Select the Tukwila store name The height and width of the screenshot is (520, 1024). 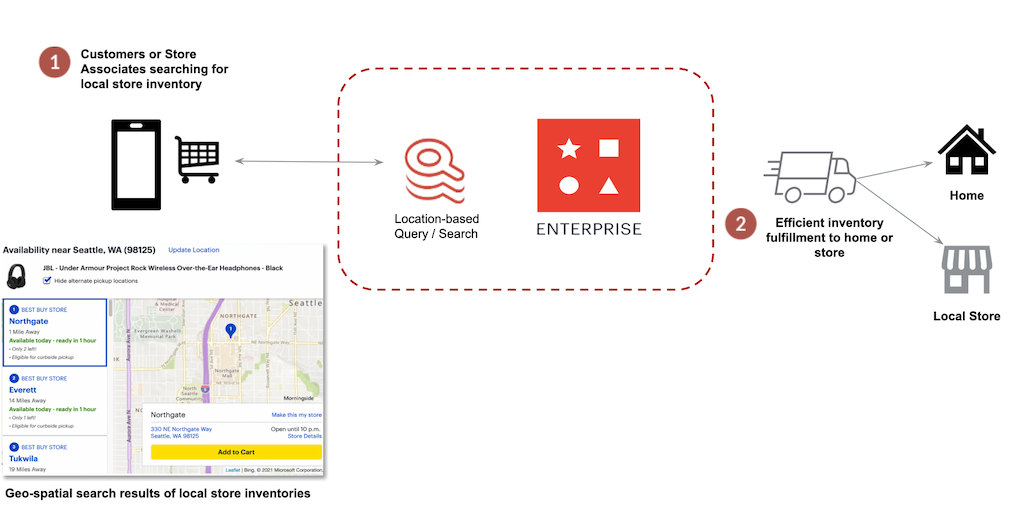point(24,459)
